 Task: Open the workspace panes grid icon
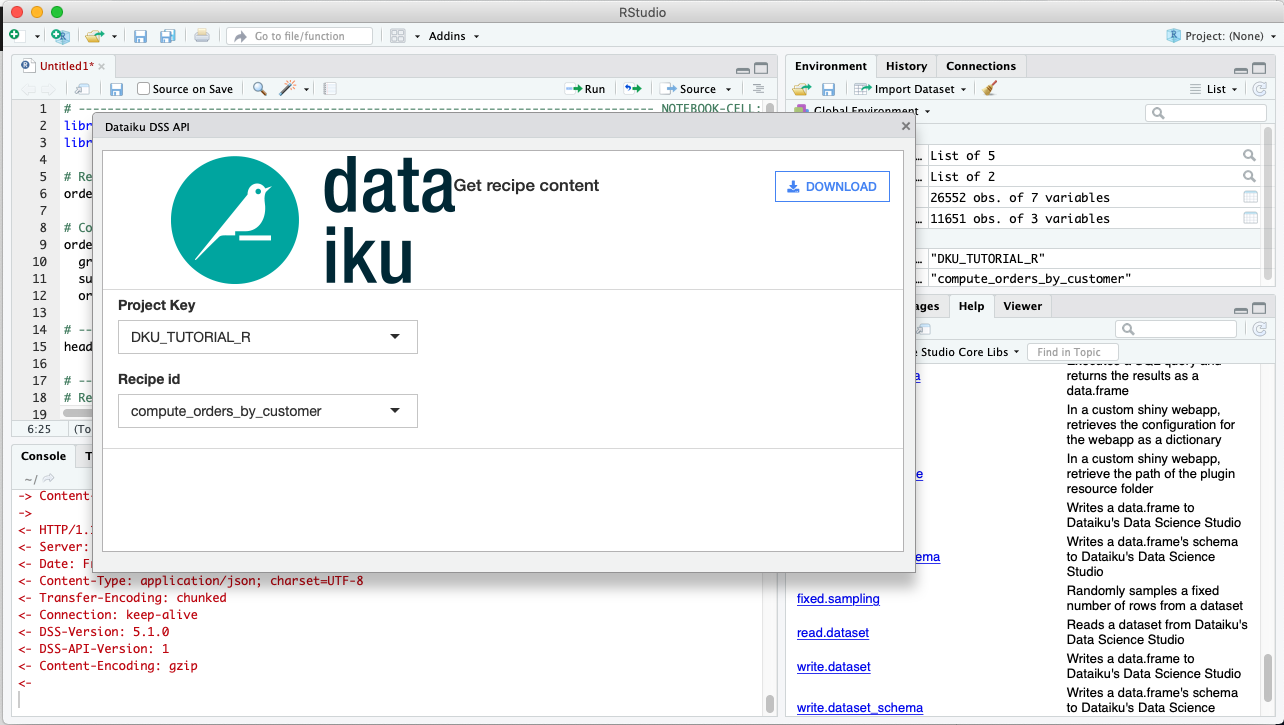coord(398,36)
